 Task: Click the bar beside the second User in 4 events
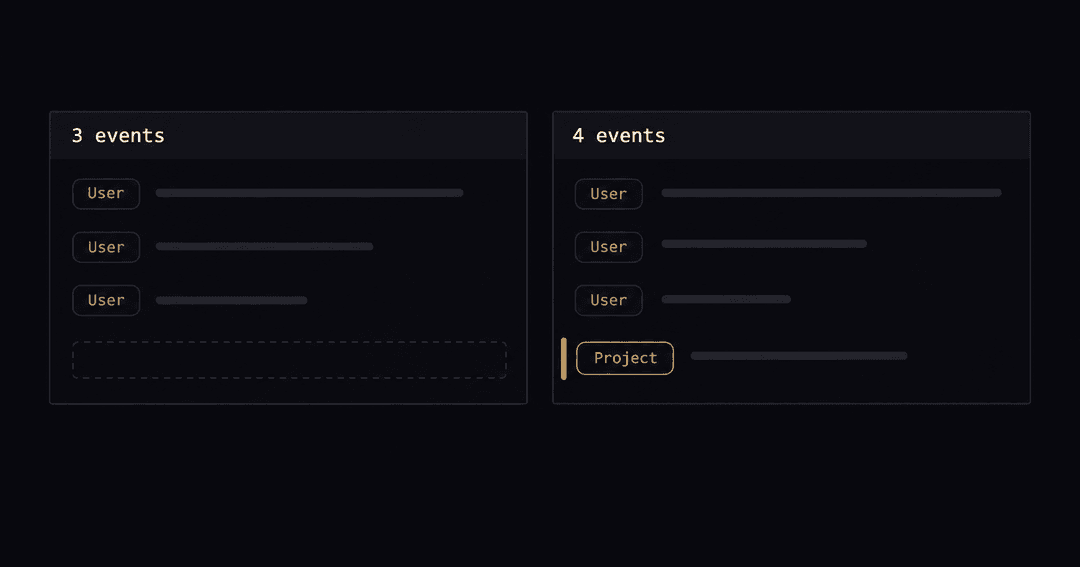click(764, 244)
